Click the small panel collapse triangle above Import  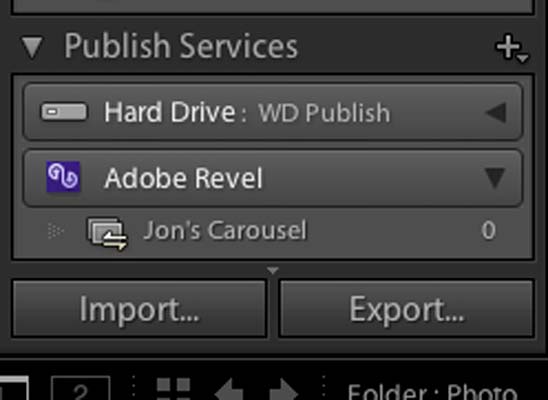point(273,270)
